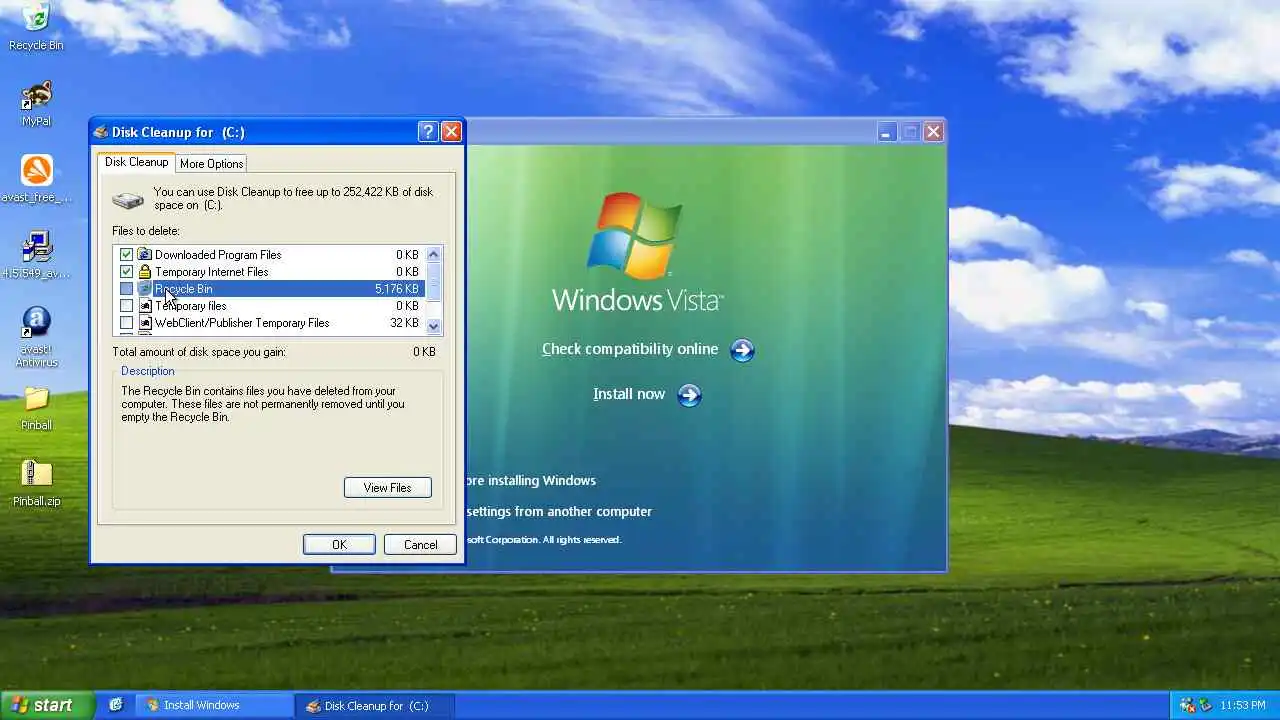Click Disk Cleanup for (C:) taskbar button
Image resolution: width=1280 pixels, height=720 pixels.
(x=376, y=705)
